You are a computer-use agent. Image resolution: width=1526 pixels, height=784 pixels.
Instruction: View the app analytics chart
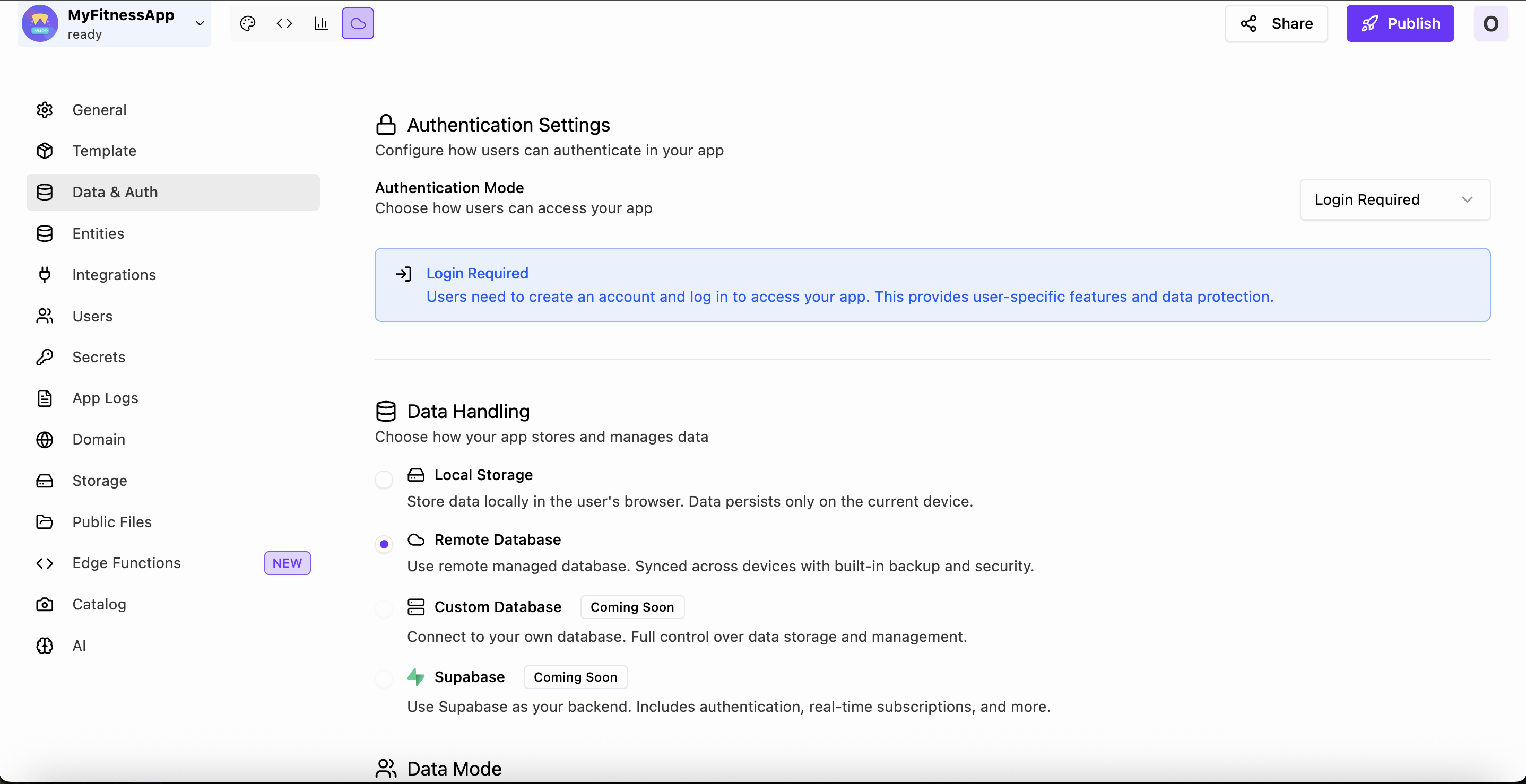(x=321, y=23)
